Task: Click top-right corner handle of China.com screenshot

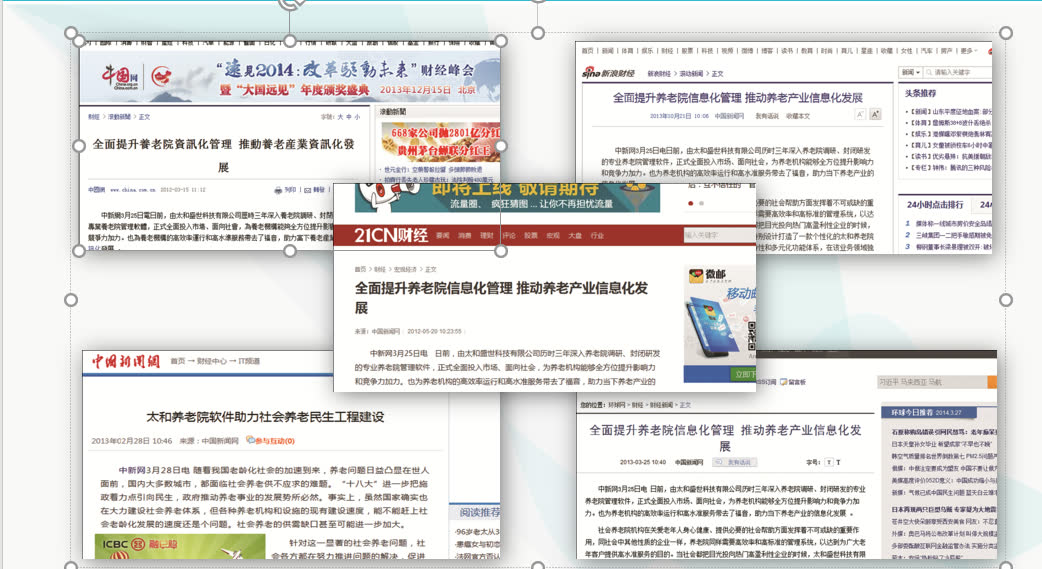Action: 501,41
